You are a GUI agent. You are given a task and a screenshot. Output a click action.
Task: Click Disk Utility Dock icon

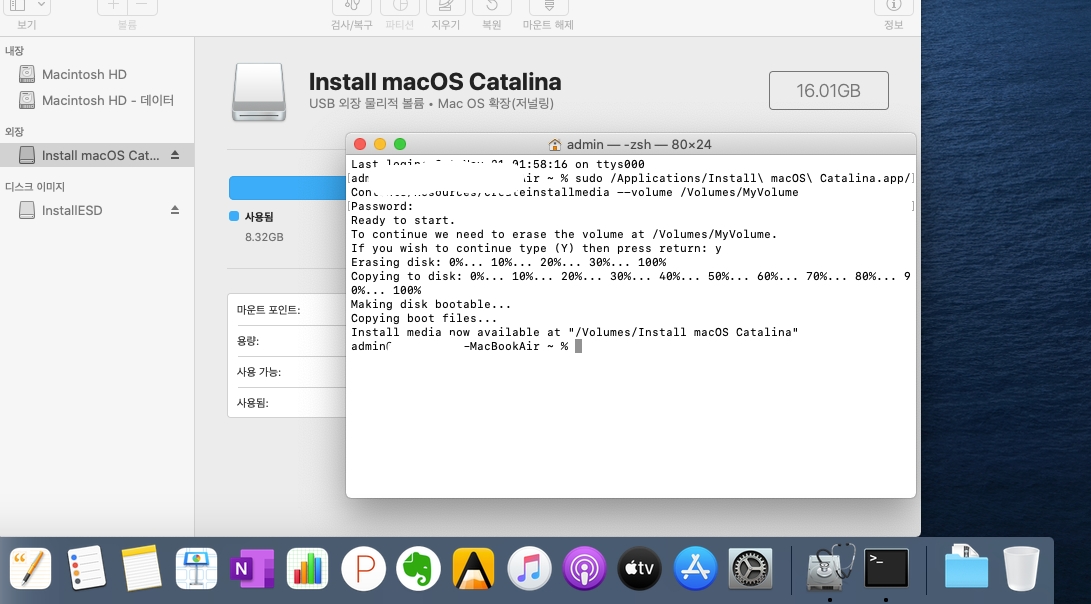coord(830,566)
